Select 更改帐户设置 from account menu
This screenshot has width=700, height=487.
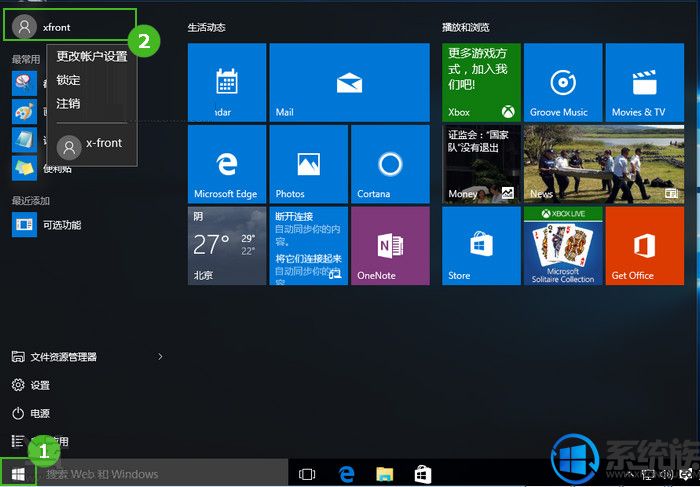[92, 56]
